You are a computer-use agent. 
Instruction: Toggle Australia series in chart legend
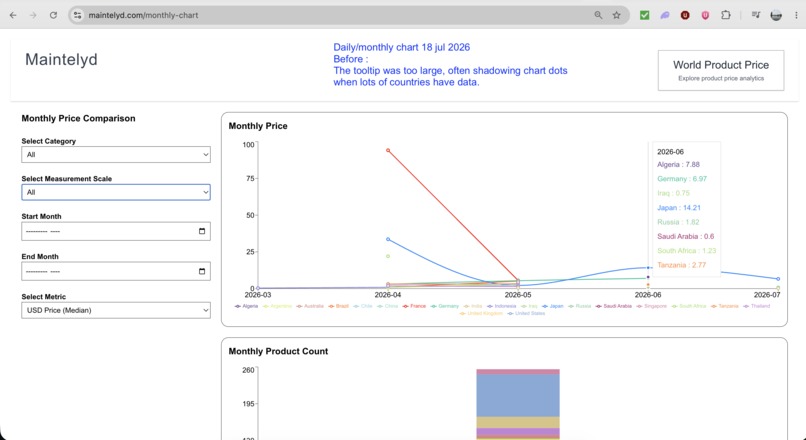[x=310, y=306]
